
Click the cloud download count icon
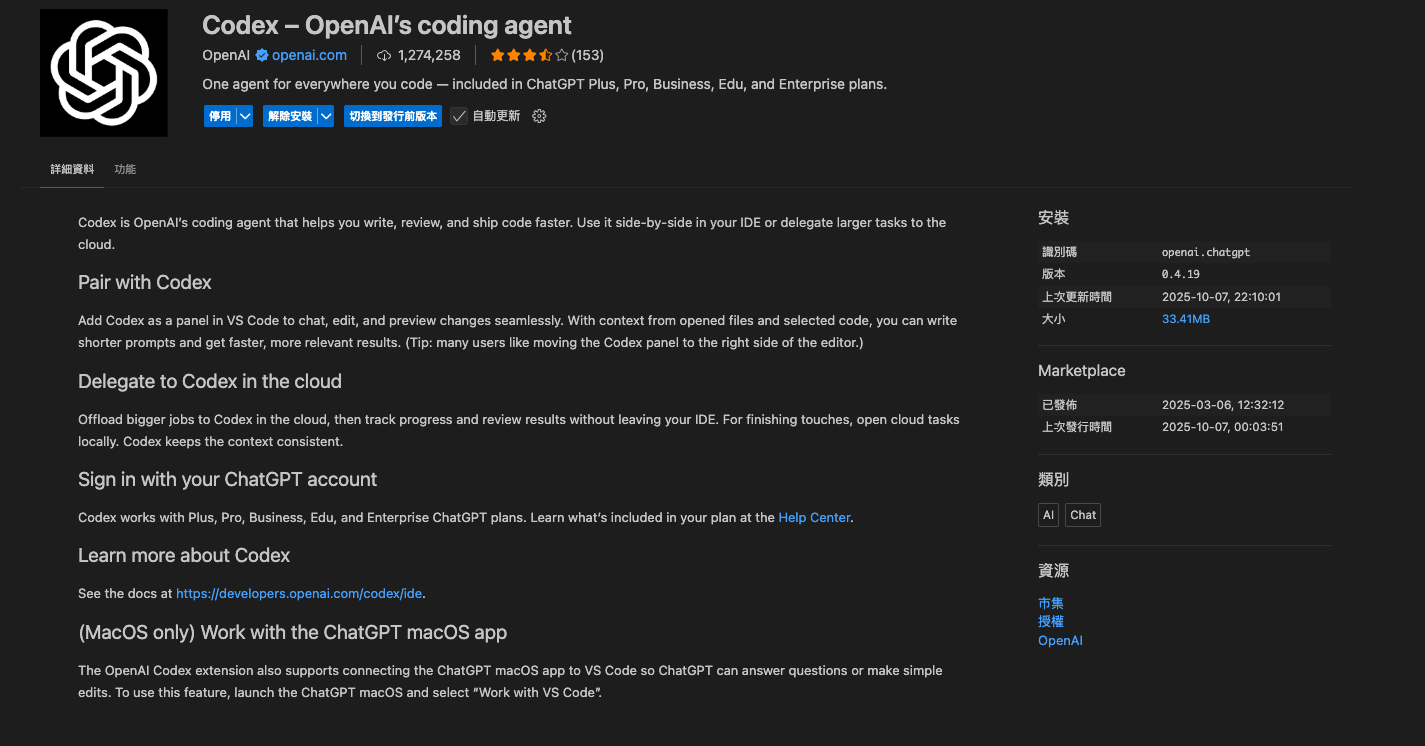pyautogui.click(x=384, y=56)
